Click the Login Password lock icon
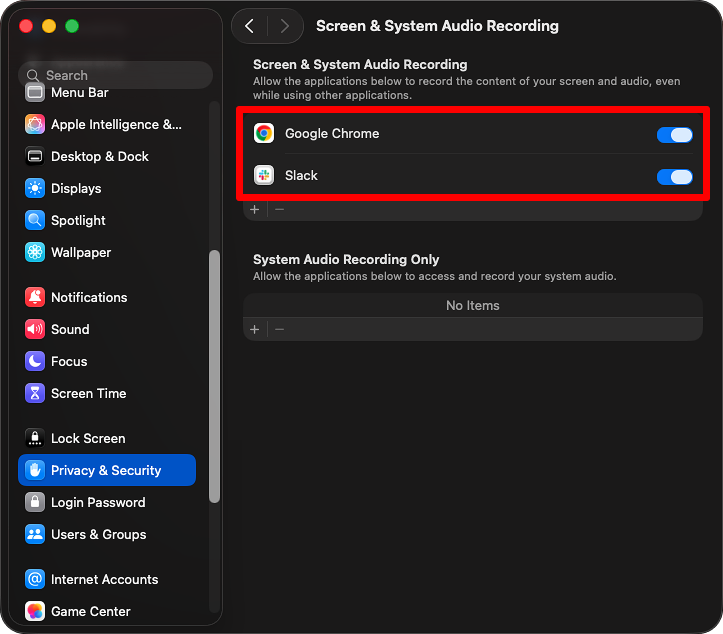This screenshot has height=634, width=723. 35,502
